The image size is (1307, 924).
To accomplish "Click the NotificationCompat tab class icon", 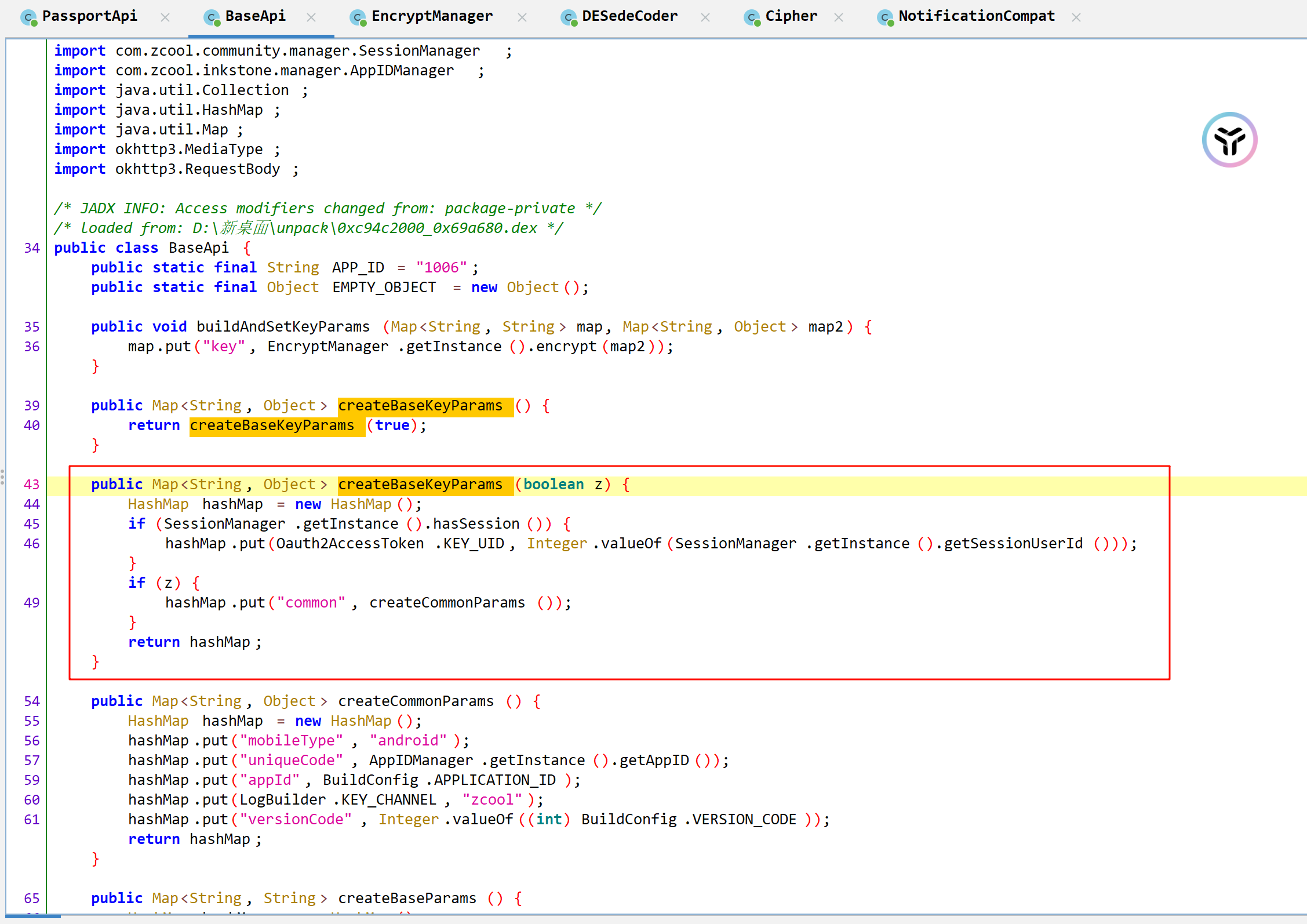I will 885,17.
